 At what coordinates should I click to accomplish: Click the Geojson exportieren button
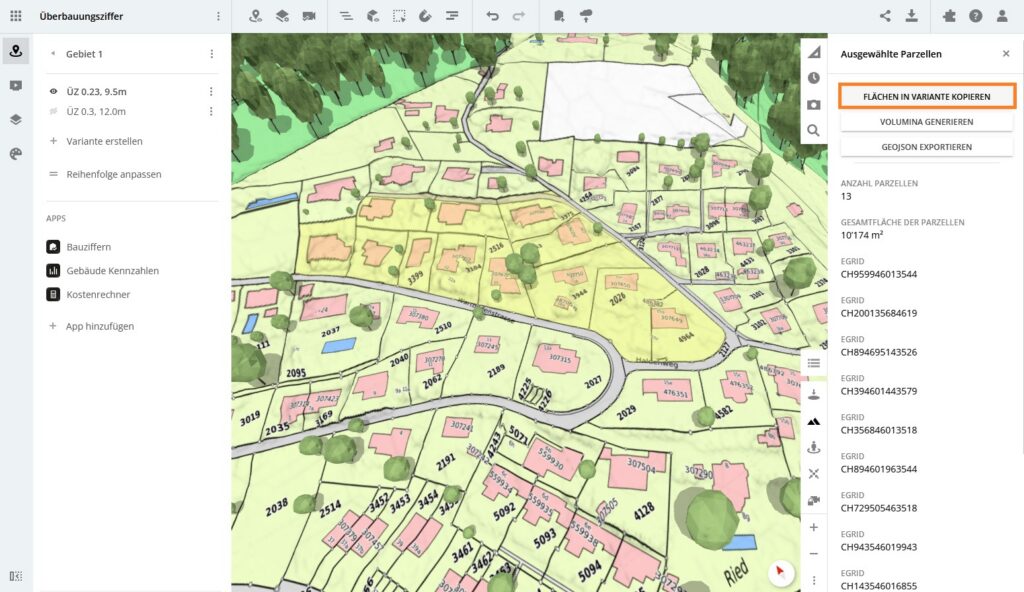pos(926,147)
